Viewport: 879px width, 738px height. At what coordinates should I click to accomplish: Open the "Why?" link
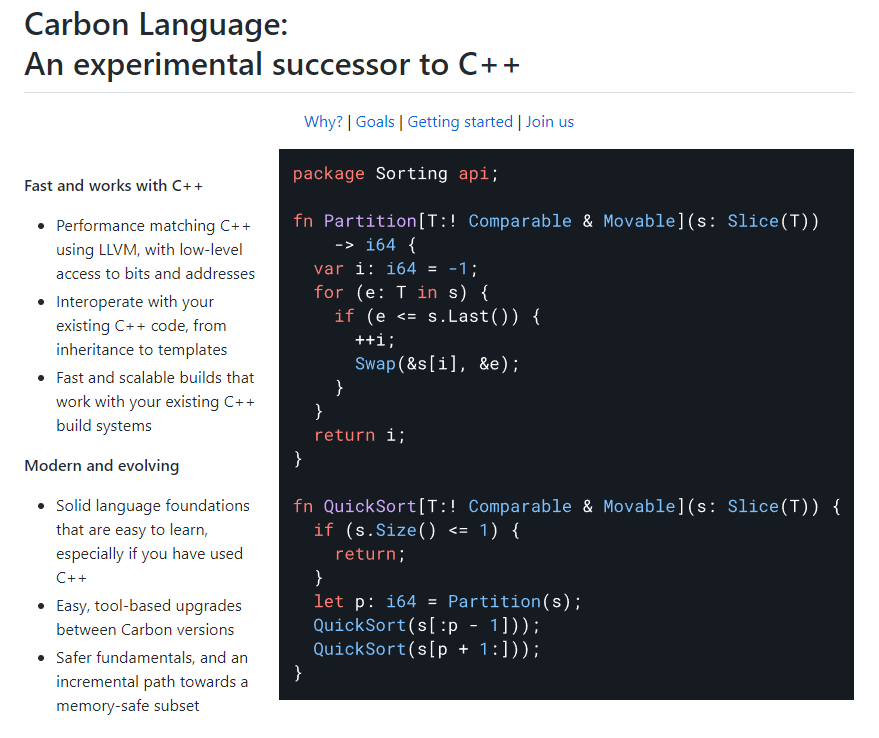tap(323, 122)
